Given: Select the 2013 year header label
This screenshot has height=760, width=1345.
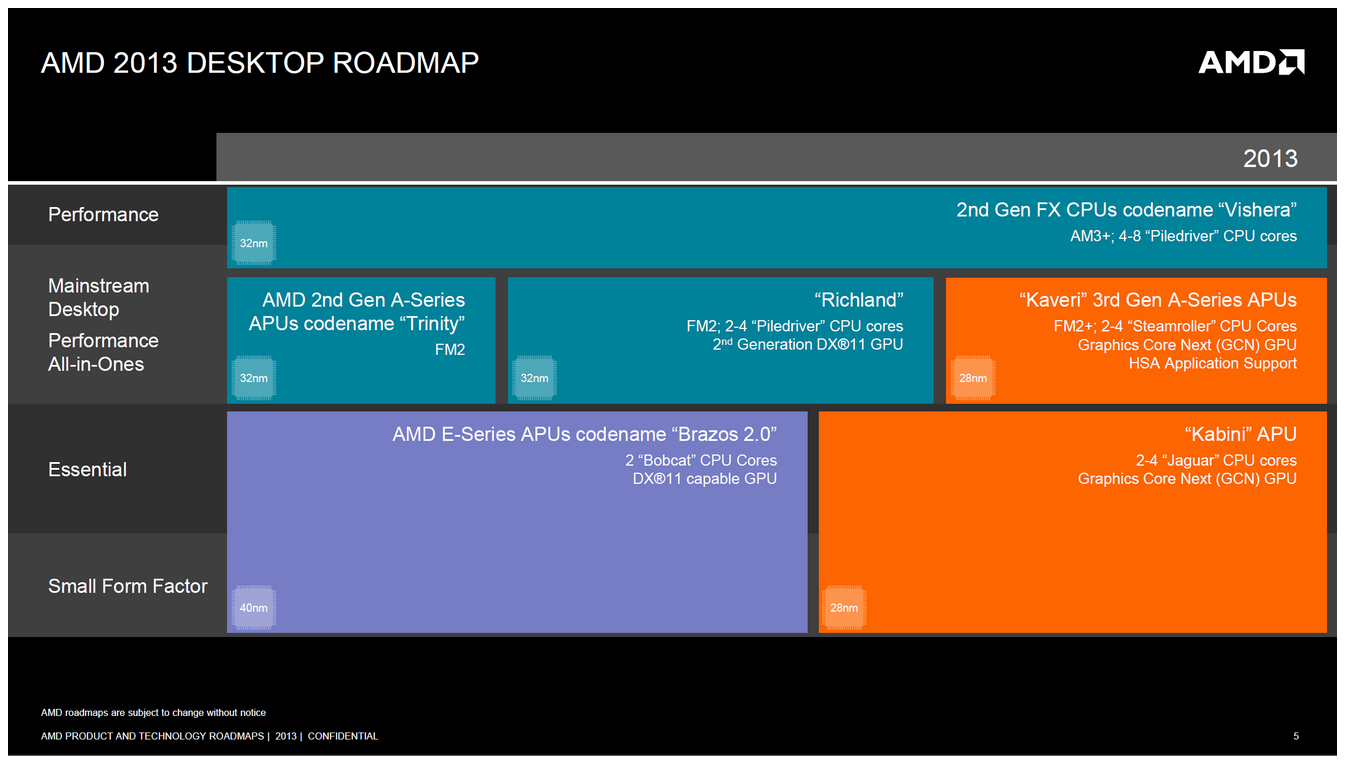Looking at the screenshot, I should tap(1270, 158).
